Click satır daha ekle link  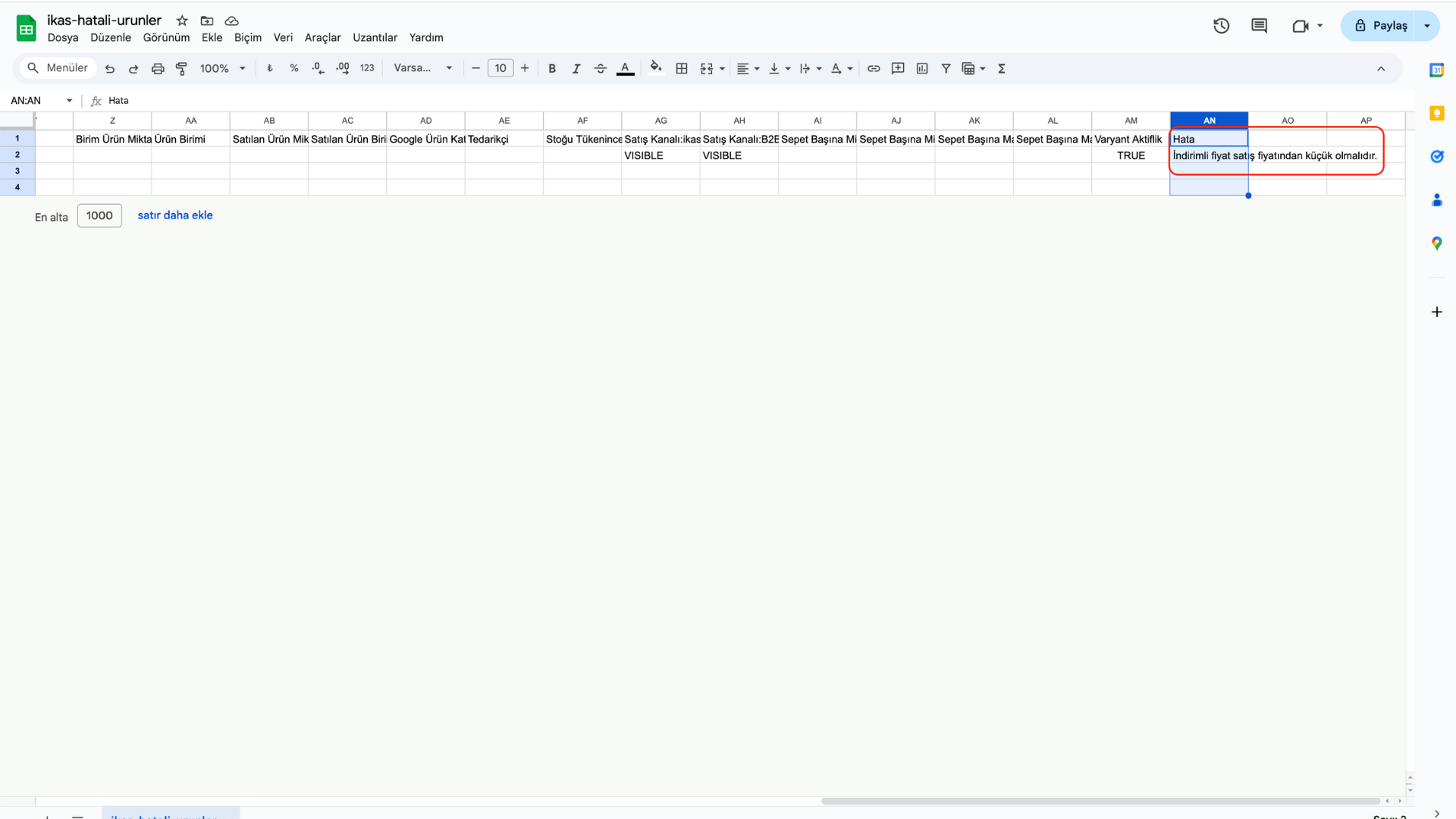175,215
